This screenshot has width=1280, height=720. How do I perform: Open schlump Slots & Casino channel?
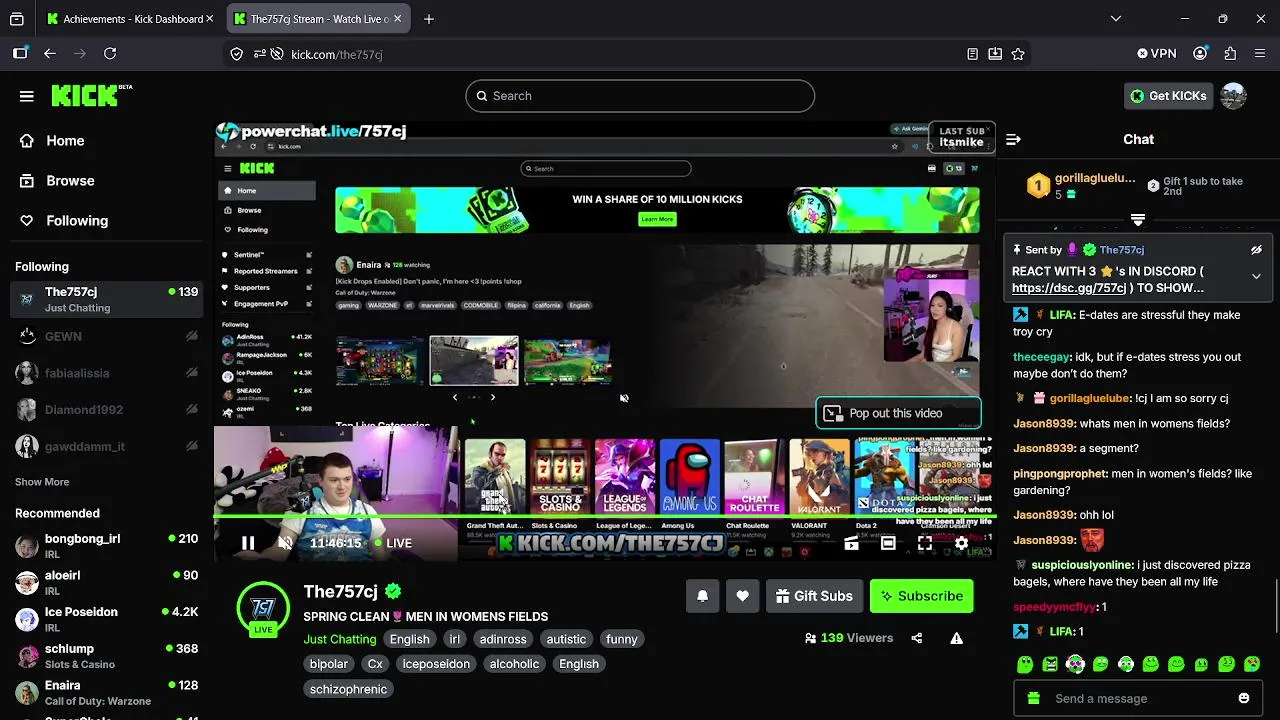tap(105, 656)
